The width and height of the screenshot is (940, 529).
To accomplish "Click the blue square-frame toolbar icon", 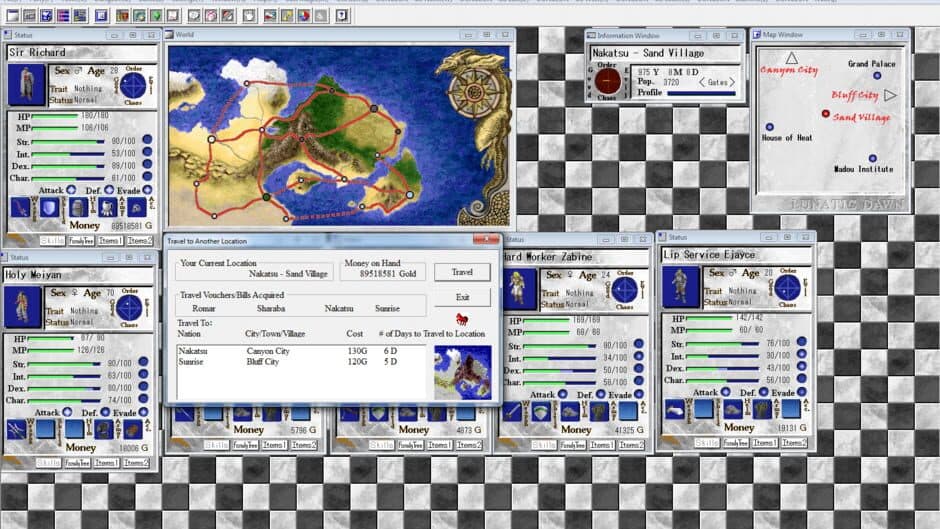I will coord(101,16).
